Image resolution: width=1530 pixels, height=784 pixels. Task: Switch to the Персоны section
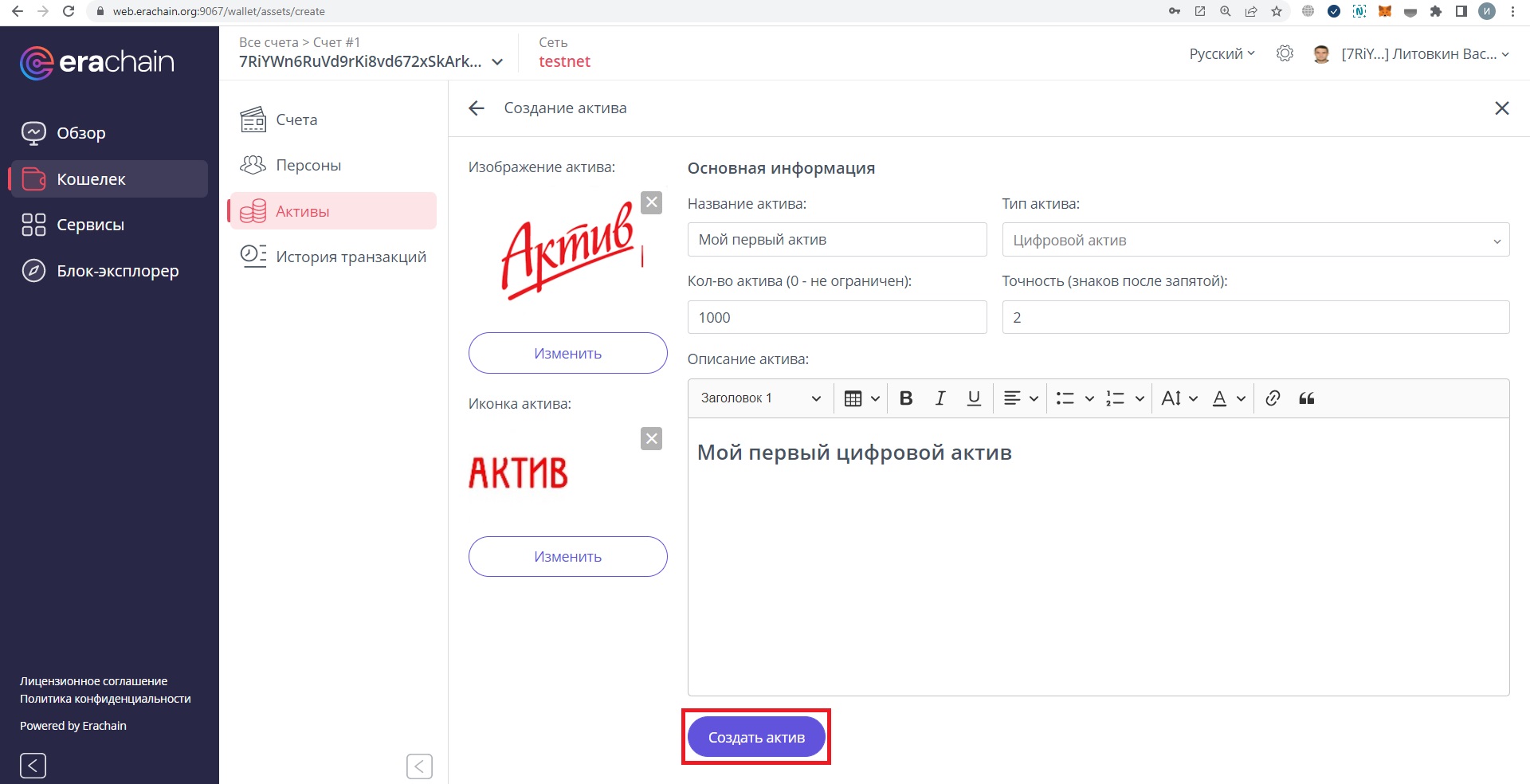[x=308, y=165]
